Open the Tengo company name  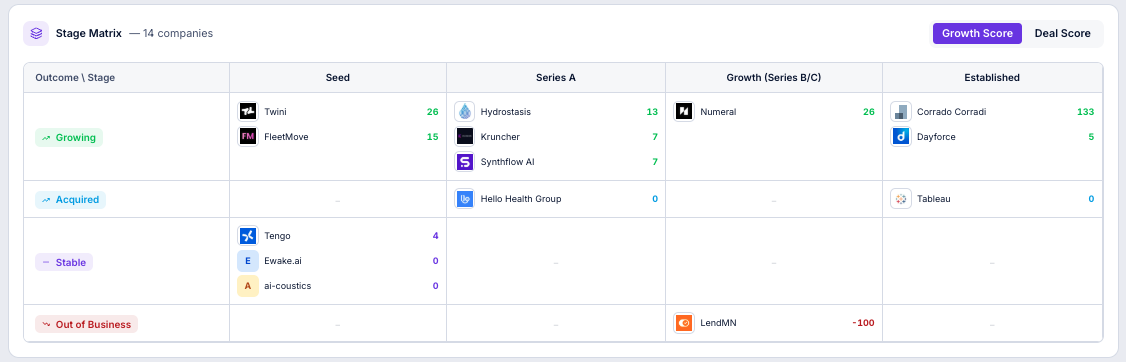[277, 236]
